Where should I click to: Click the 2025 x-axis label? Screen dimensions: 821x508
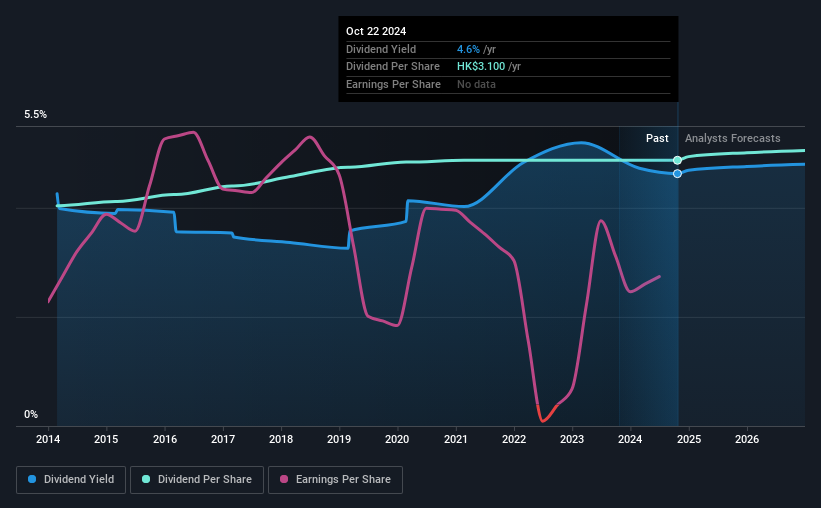click(689, 439)
